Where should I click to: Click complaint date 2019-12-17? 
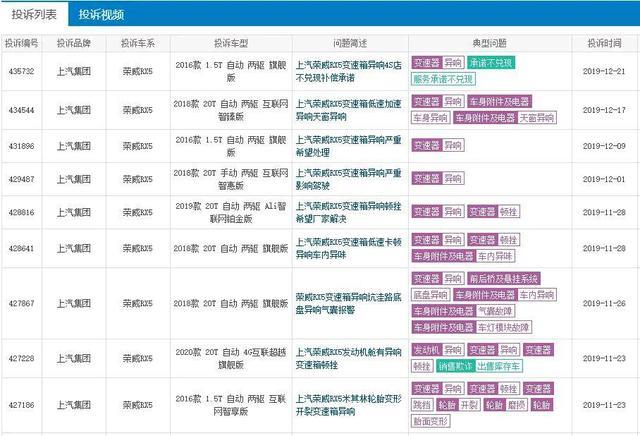pos(604,110)
